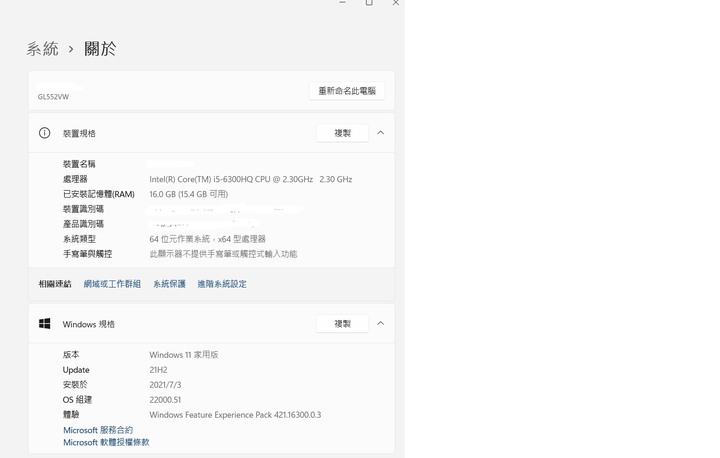
Task: Click the OS 組建 label
Action: coord(77,400)
